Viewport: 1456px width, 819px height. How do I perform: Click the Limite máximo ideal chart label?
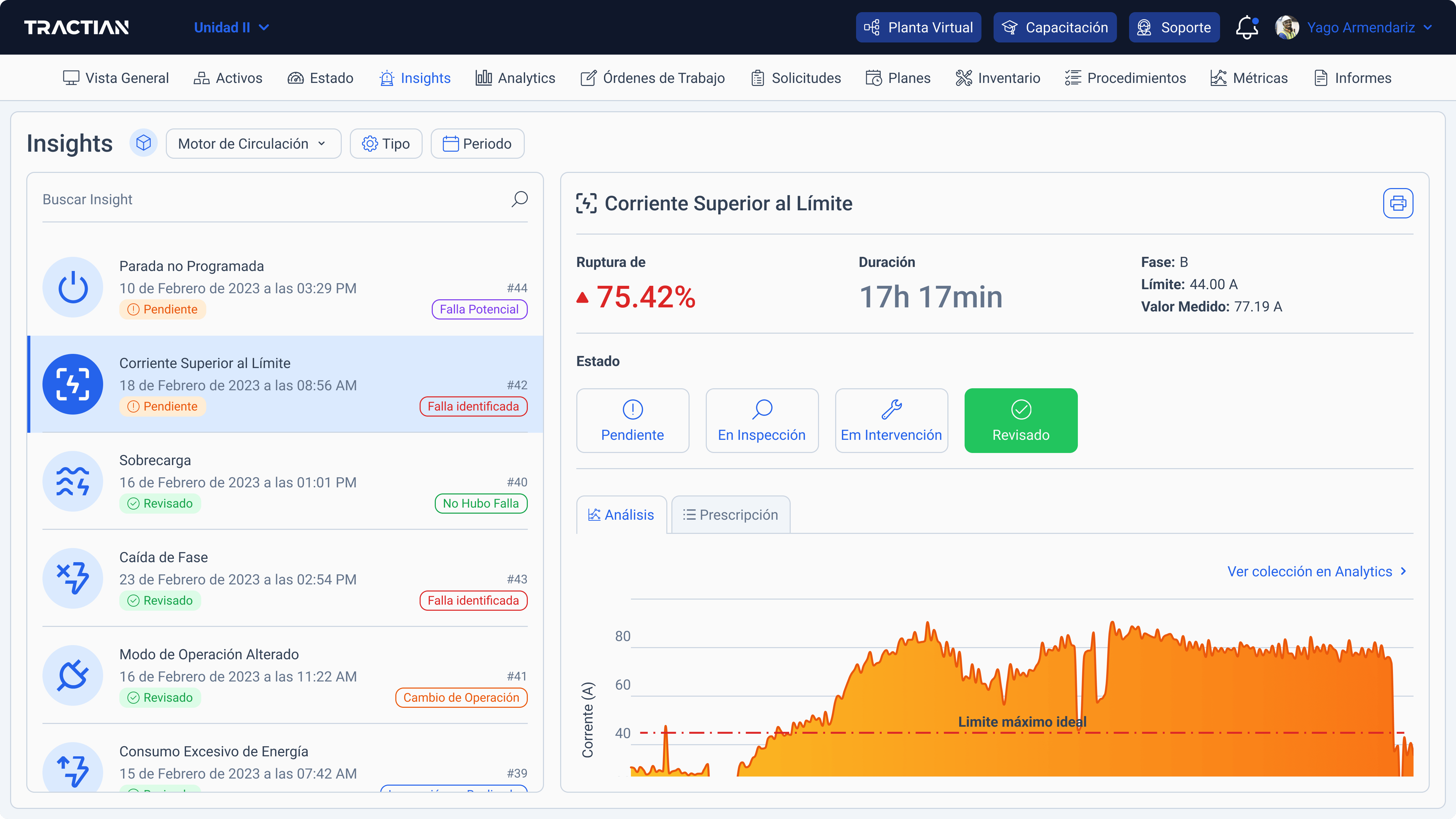click(x=1022, y=722)
